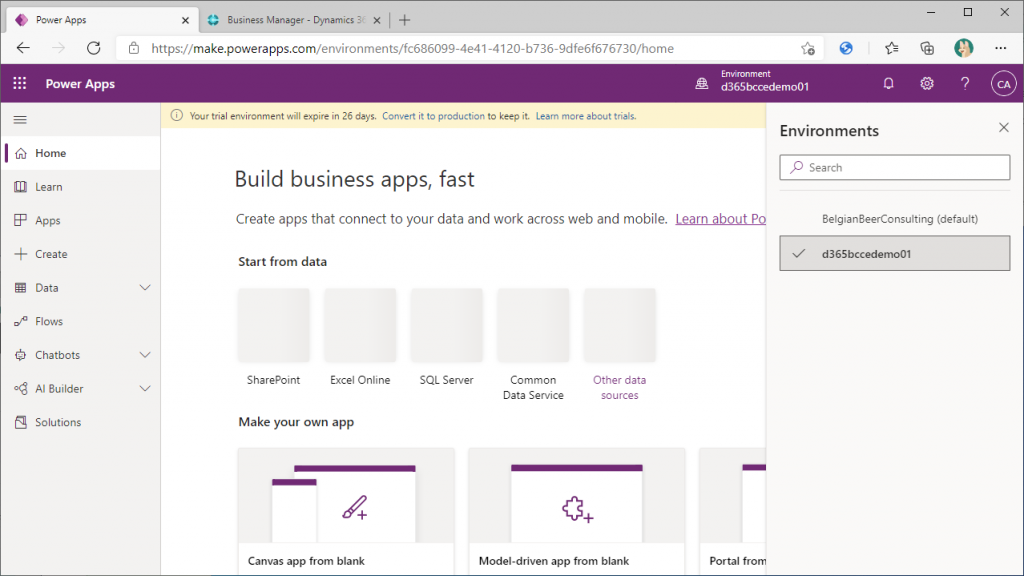Image resolution: width=1024 pixels, height=576 pixels.
Task: Open a new browser tab
Action: tap(404, 20)
